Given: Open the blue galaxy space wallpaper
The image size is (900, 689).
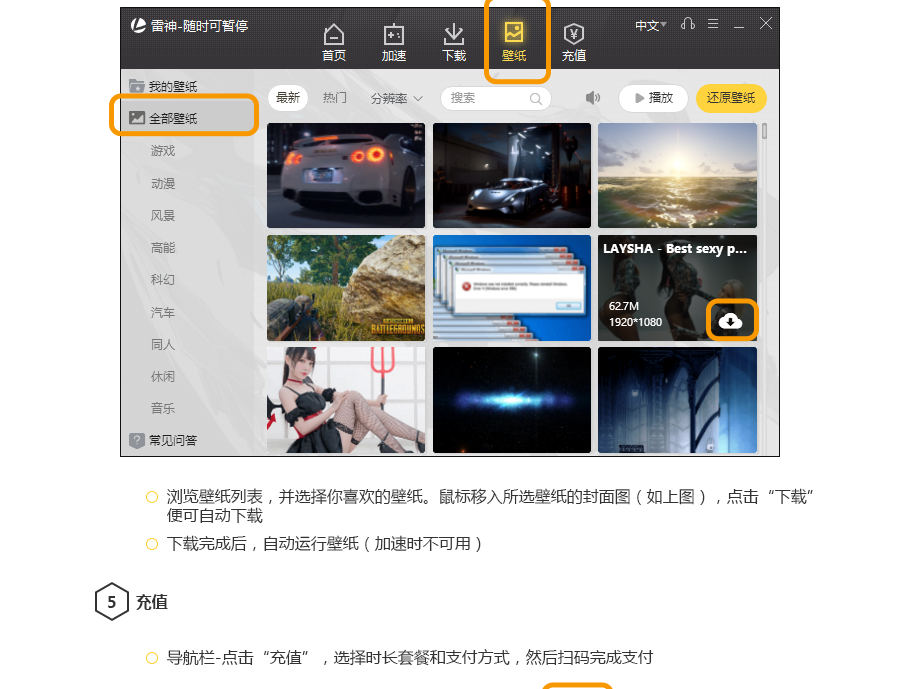Looking at the screenshot, I should coord(512,400).
